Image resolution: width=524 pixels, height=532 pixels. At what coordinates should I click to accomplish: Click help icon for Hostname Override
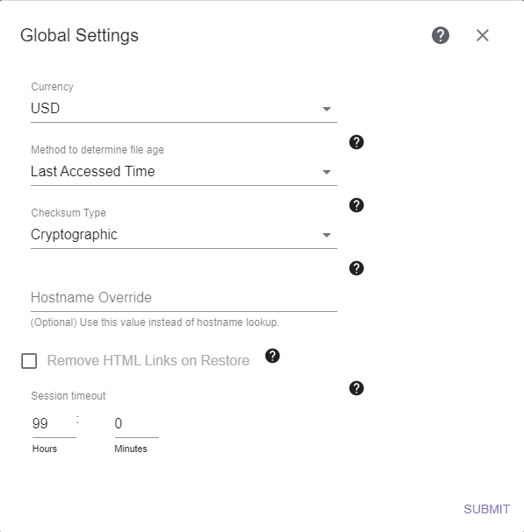coord(356,268)
